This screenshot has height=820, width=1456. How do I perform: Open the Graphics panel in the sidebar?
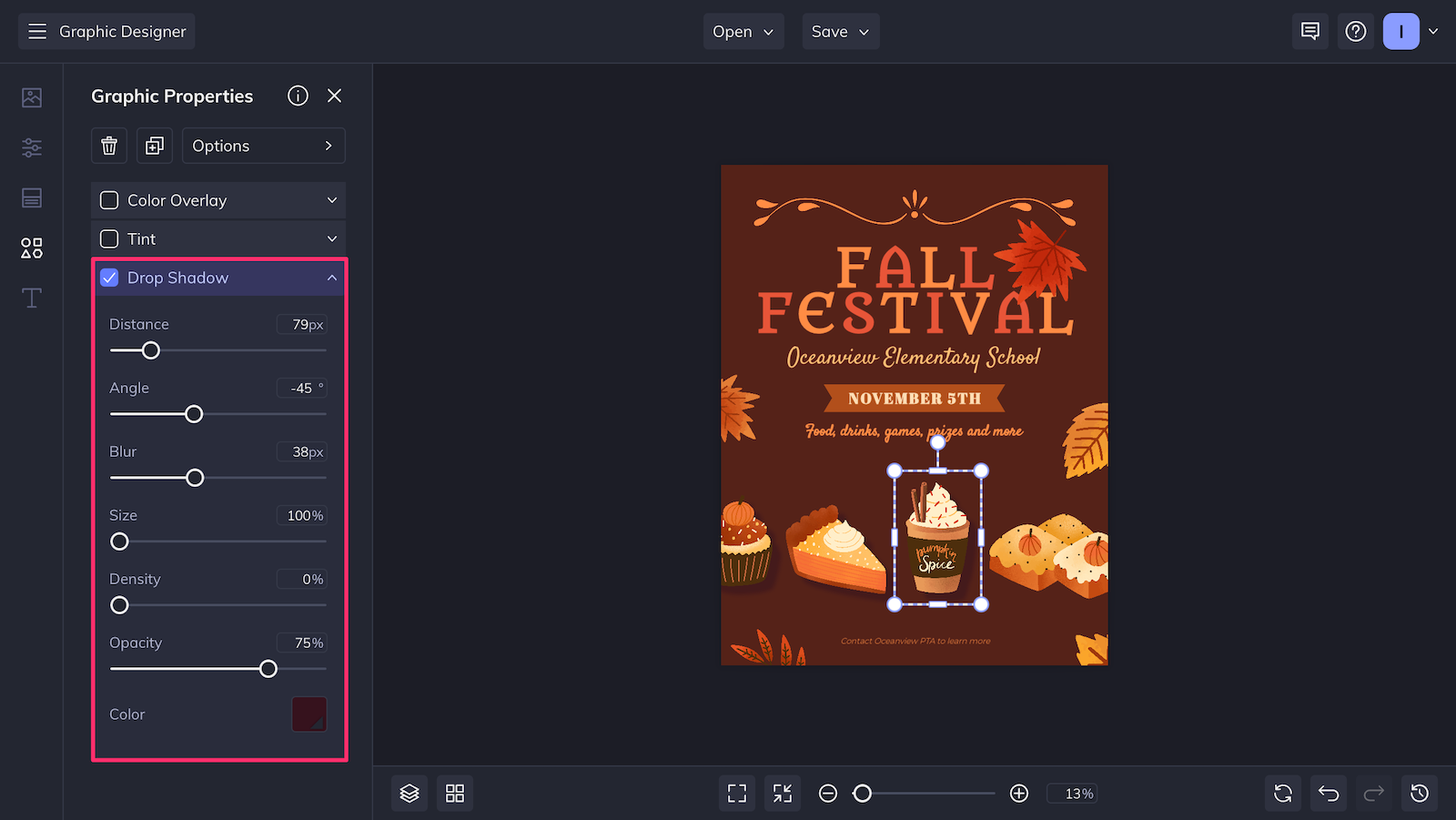click(31, 247)
